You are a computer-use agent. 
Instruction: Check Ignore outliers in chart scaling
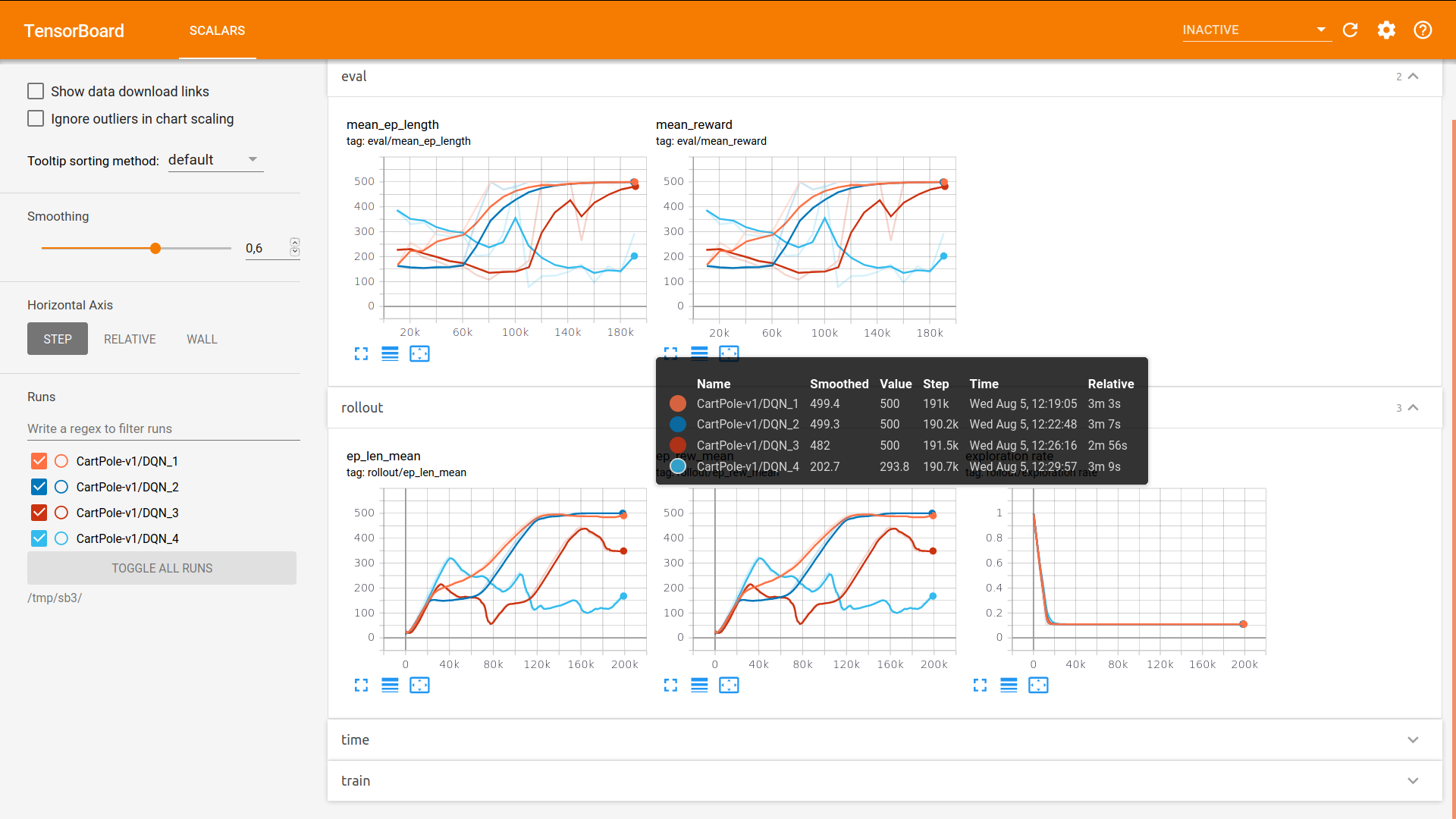point(36,119)
